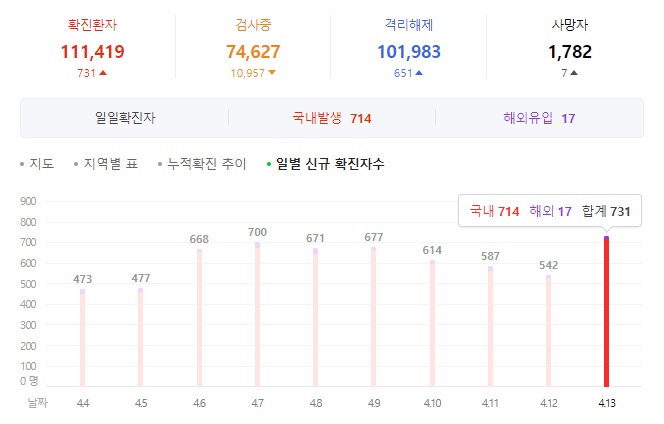Click the 해외 17 text in tooltip
Screen dimensions: 664x424
[x=551, y=211]
